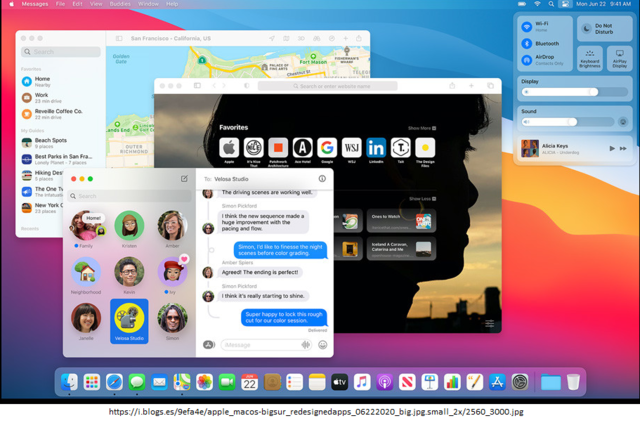Open LinkedIn favorite in Safari
The image size is (640, 423).
click(x=376, y=147)
